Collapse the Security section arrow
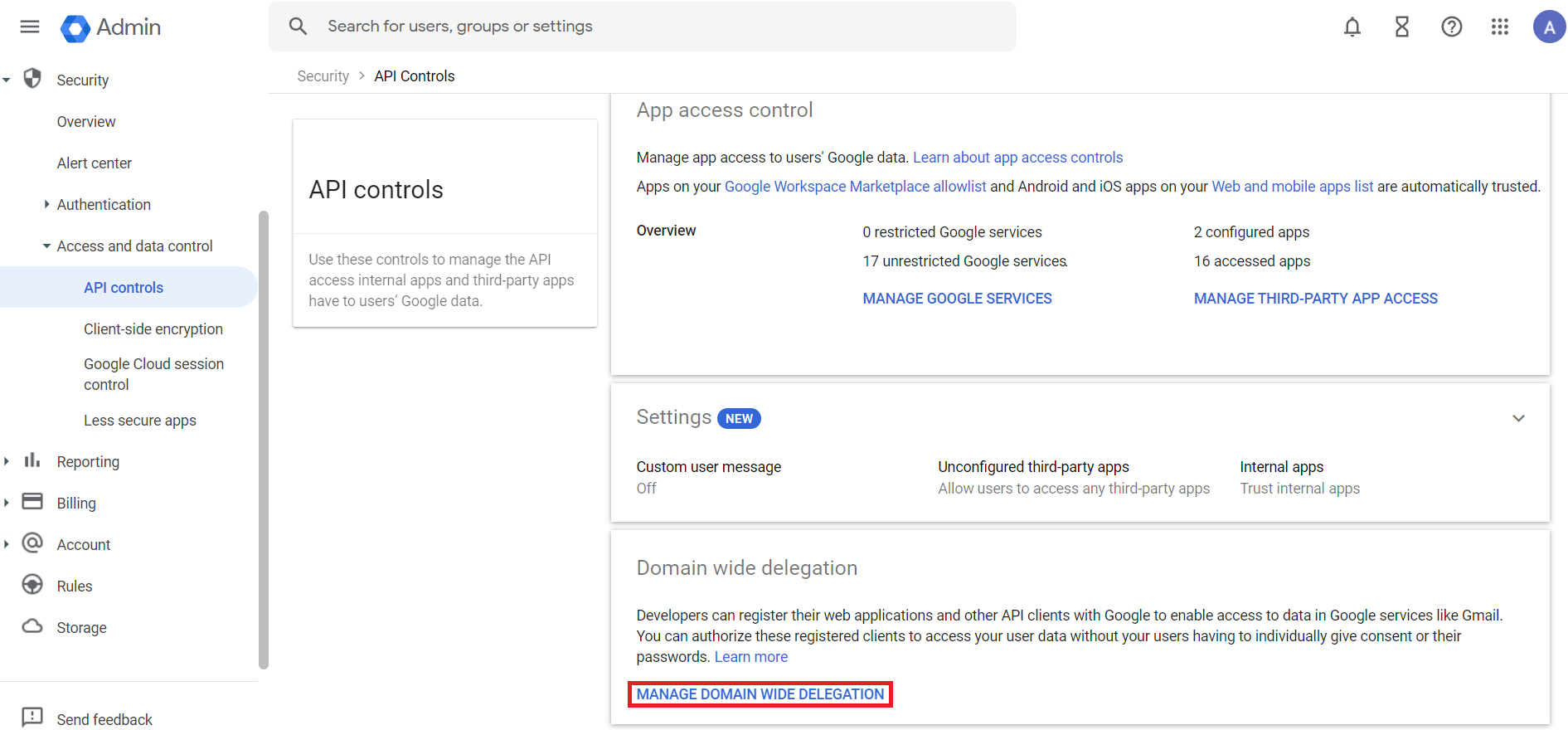Image resolution: width=1568 pixels, height=730 pixels. [7, 80]
